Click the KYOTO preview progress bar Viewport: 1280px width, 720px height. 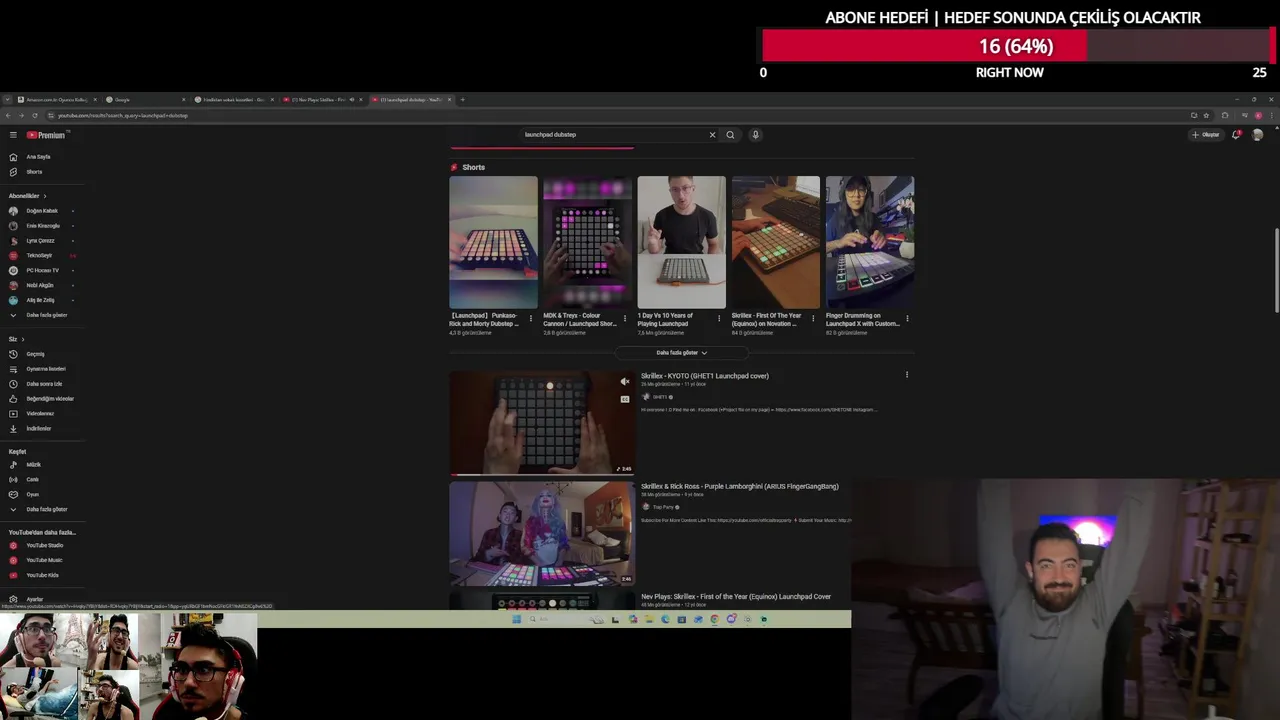(x=541, y=474)
